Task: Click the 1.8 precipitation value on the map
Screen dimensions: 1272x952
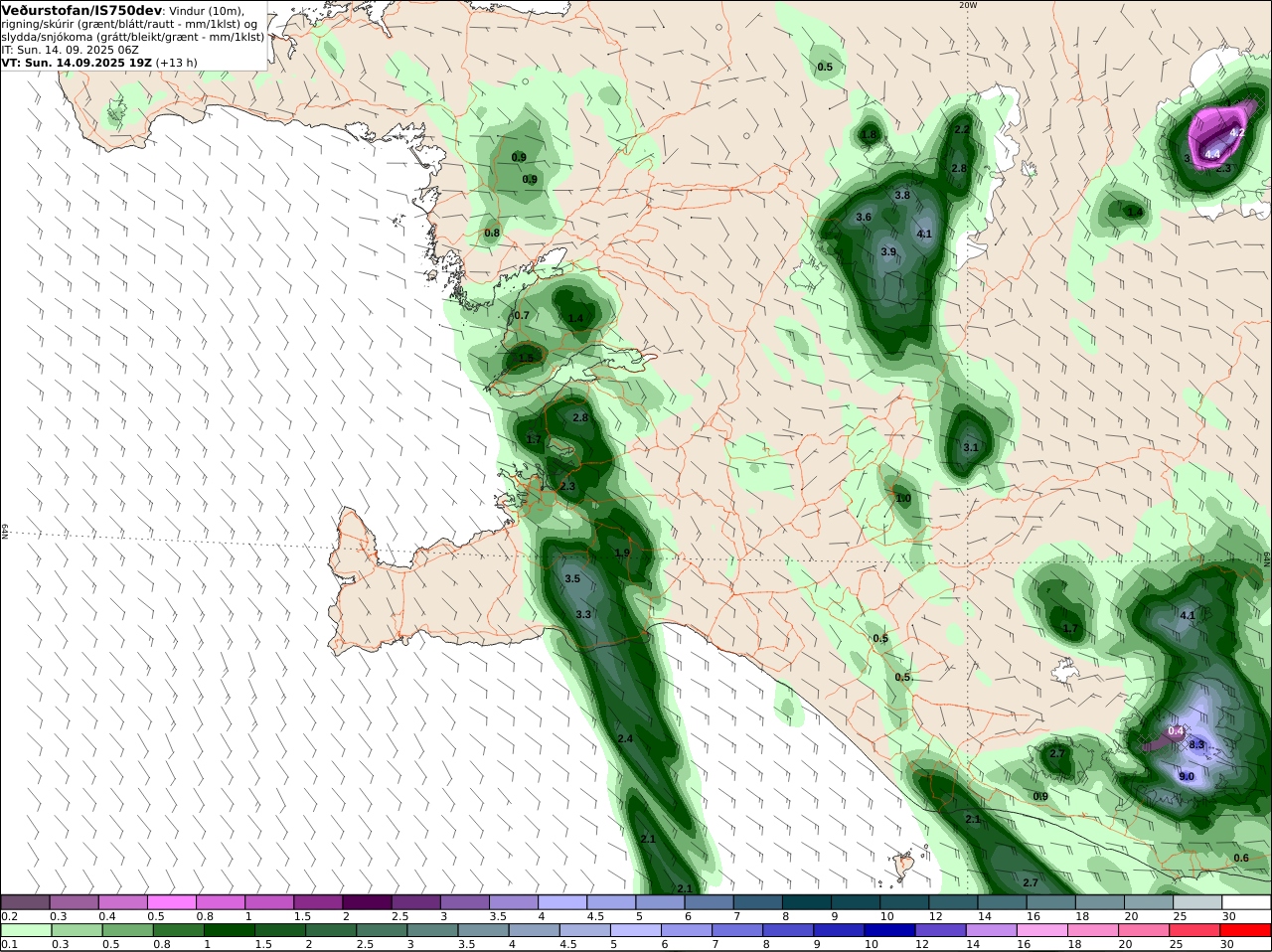Action: coord(870,135)
